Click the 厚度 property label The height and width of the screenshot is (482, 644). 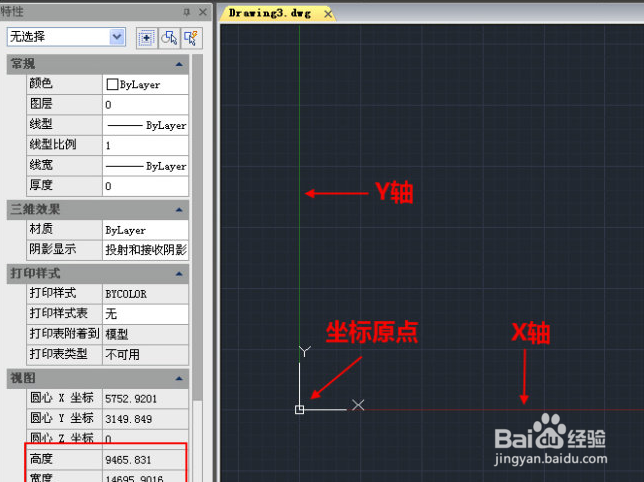click(41, 185)
